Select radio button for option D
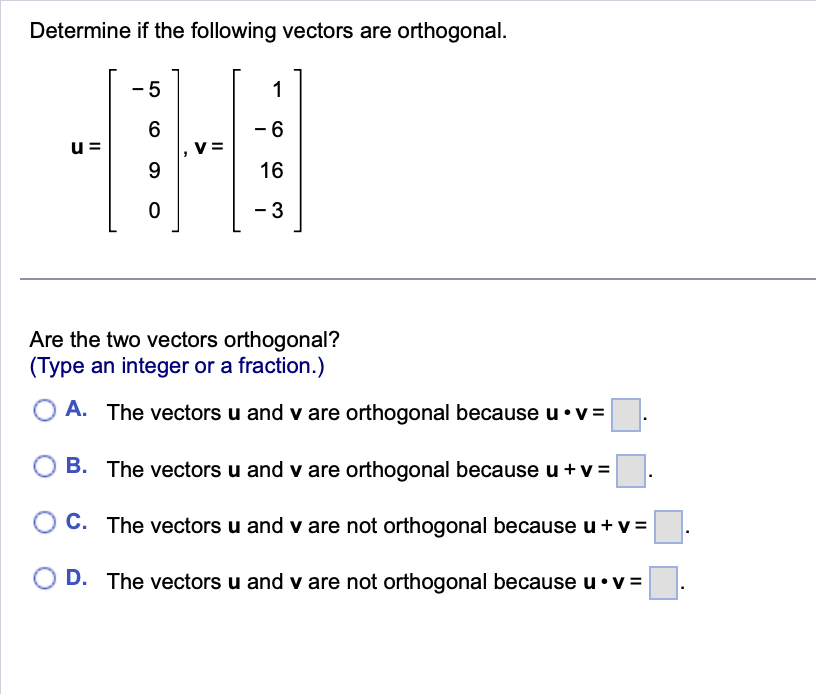 pyautogui.click(x=44, y=578)
